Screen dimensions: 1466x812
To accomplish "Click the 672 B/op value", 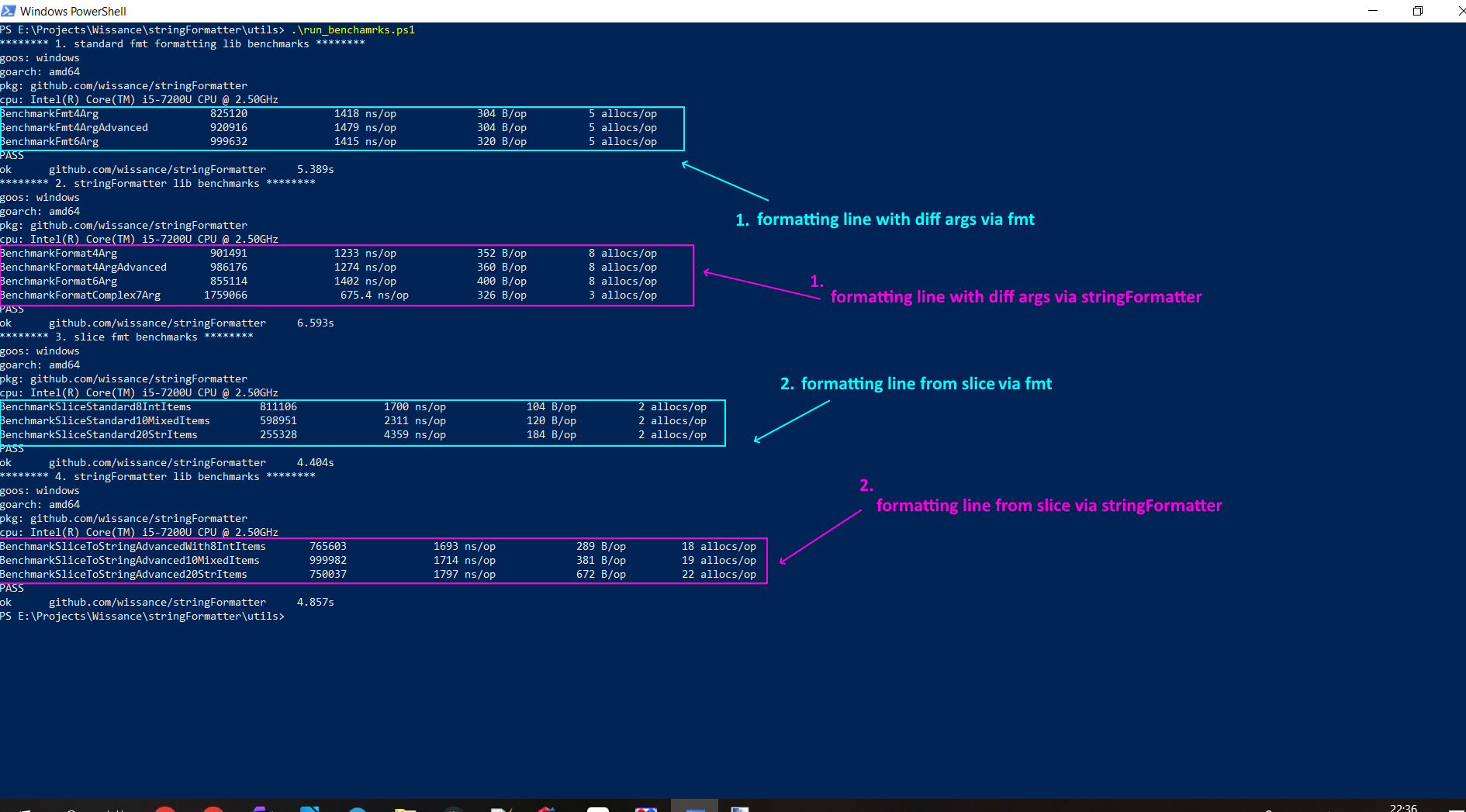I will pyautogui.click(x=601, y=575).
